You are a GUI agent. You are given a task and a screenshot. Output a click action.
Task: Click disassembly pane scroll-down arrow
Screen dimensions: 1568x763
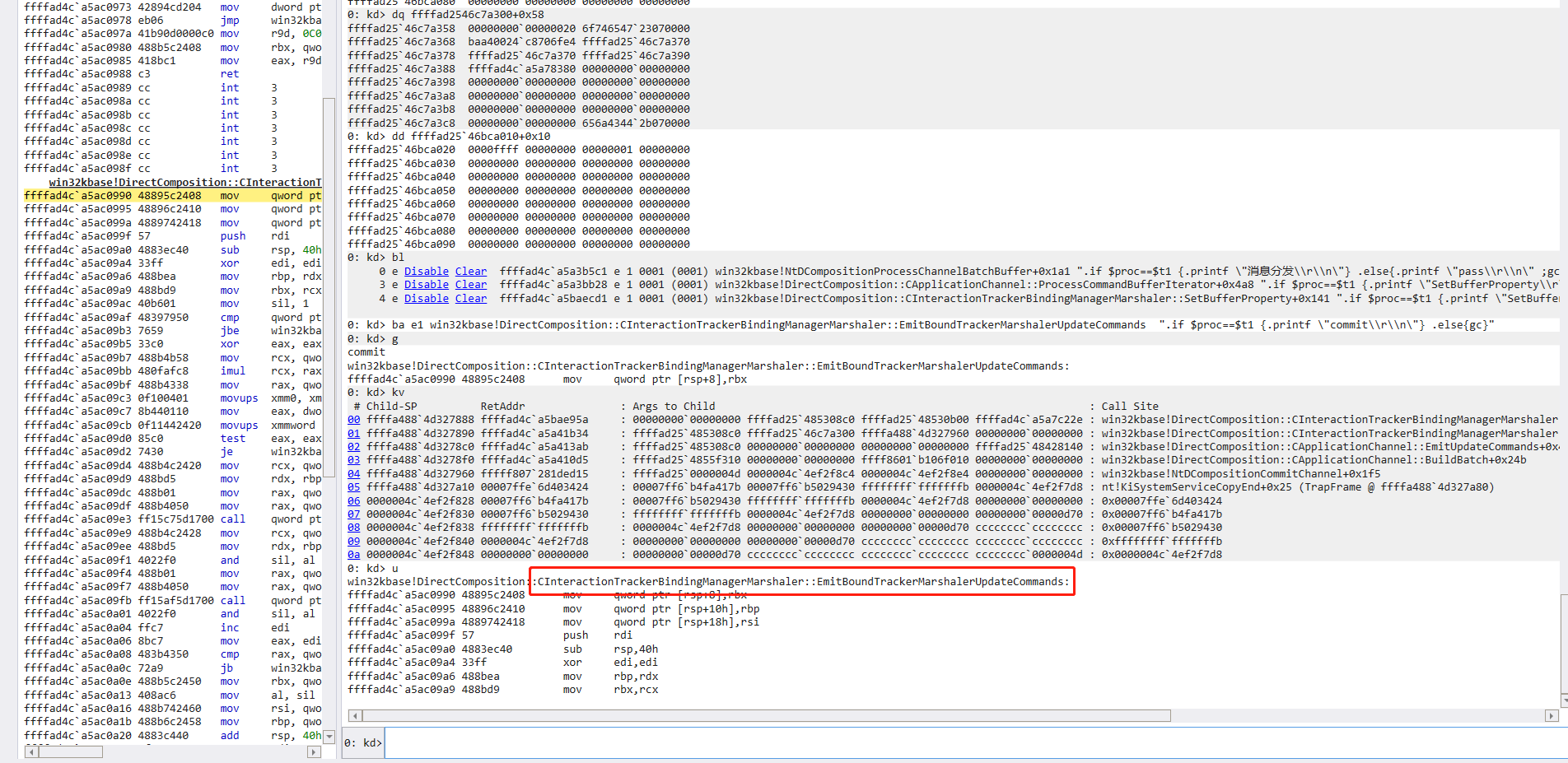pyautogui.click(x=329, y=737)
